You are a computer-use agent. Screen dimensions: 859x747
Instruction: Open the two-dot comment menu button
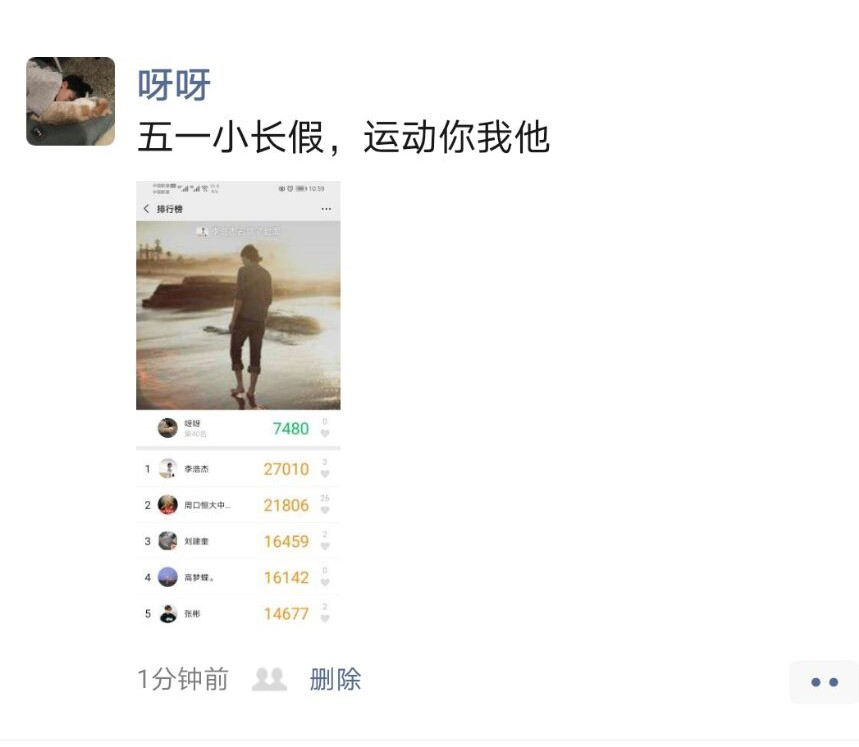[824, 682]
